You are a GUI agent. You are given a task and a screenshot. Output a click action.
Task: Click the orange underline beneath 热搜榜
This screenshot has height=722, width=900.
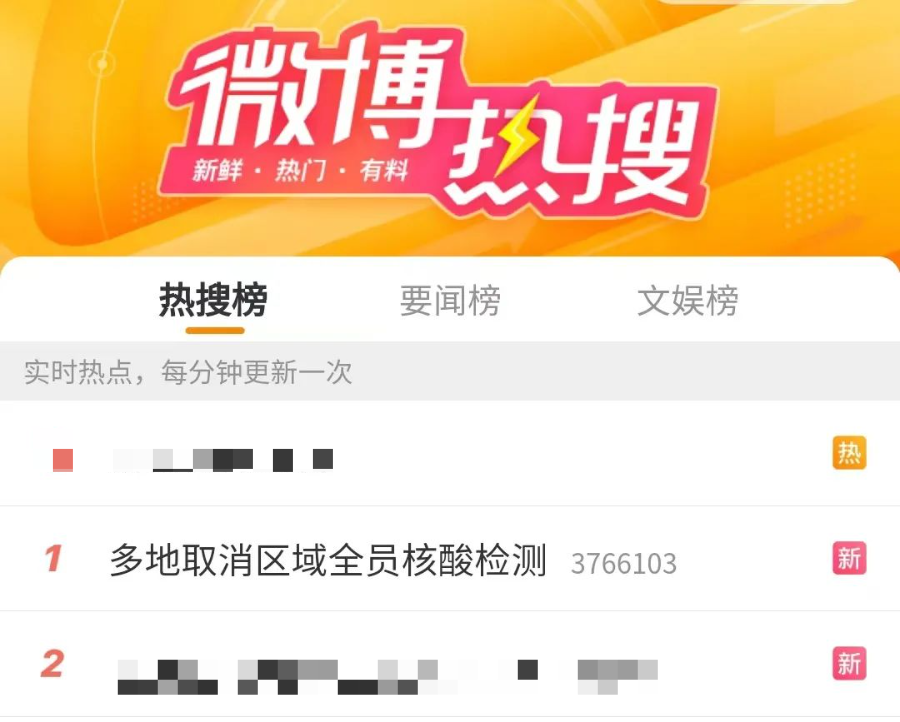[x=215, y=330]
